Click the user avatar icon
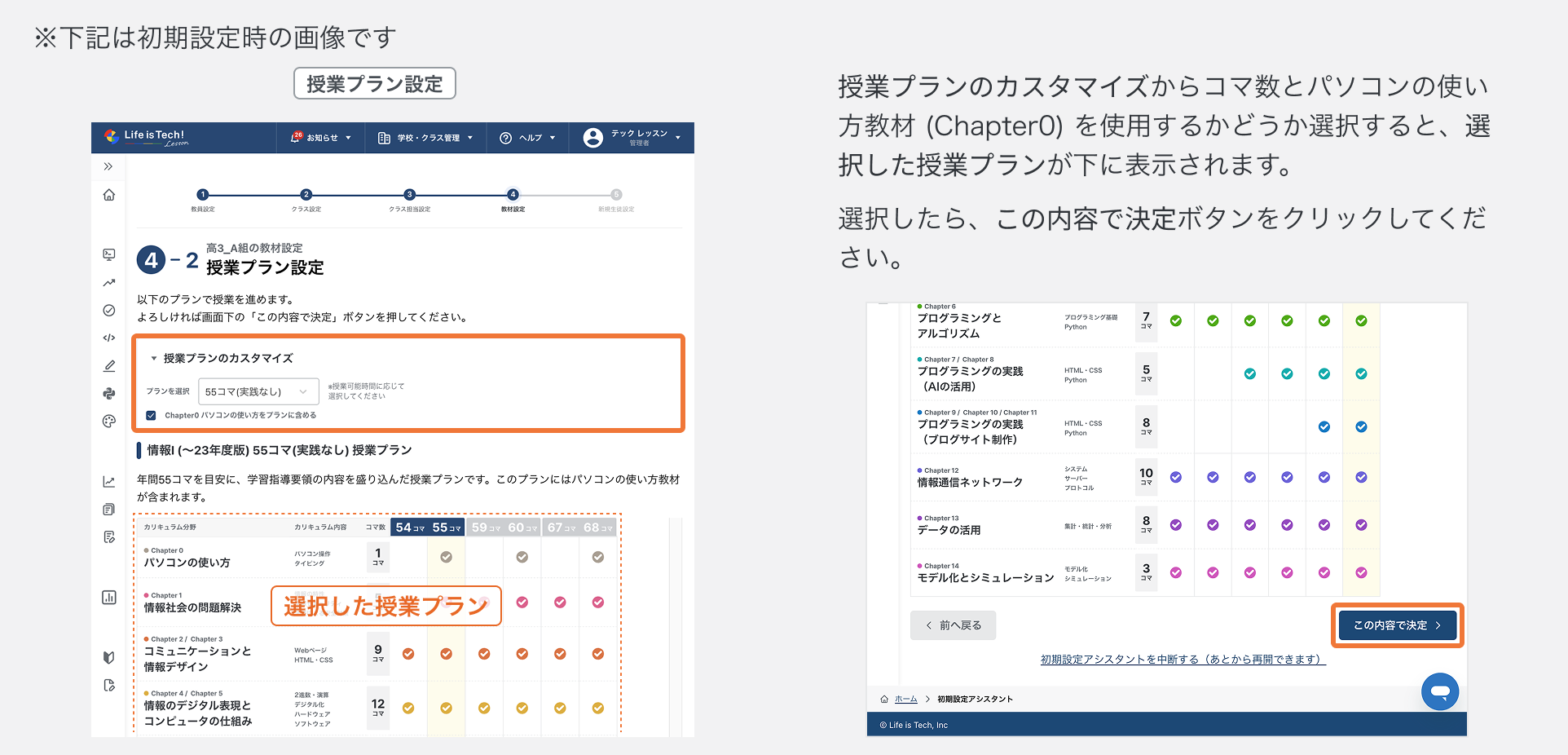Viewport: 1568px width, 755px height. 593,138
